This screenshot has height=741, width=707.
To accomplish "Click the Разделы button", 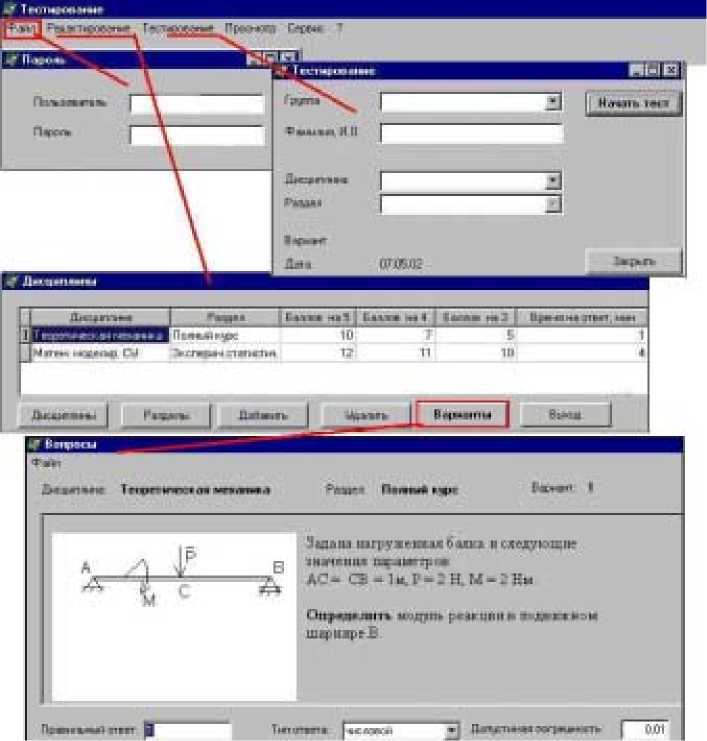I will point(166,415).
